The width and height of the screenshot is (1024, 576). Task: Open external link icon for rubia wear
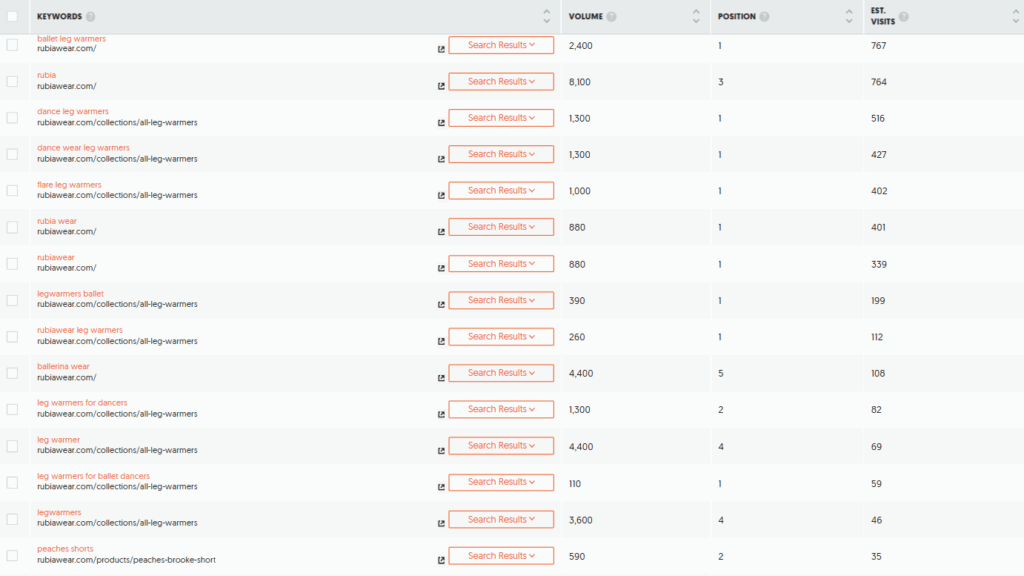441,232
